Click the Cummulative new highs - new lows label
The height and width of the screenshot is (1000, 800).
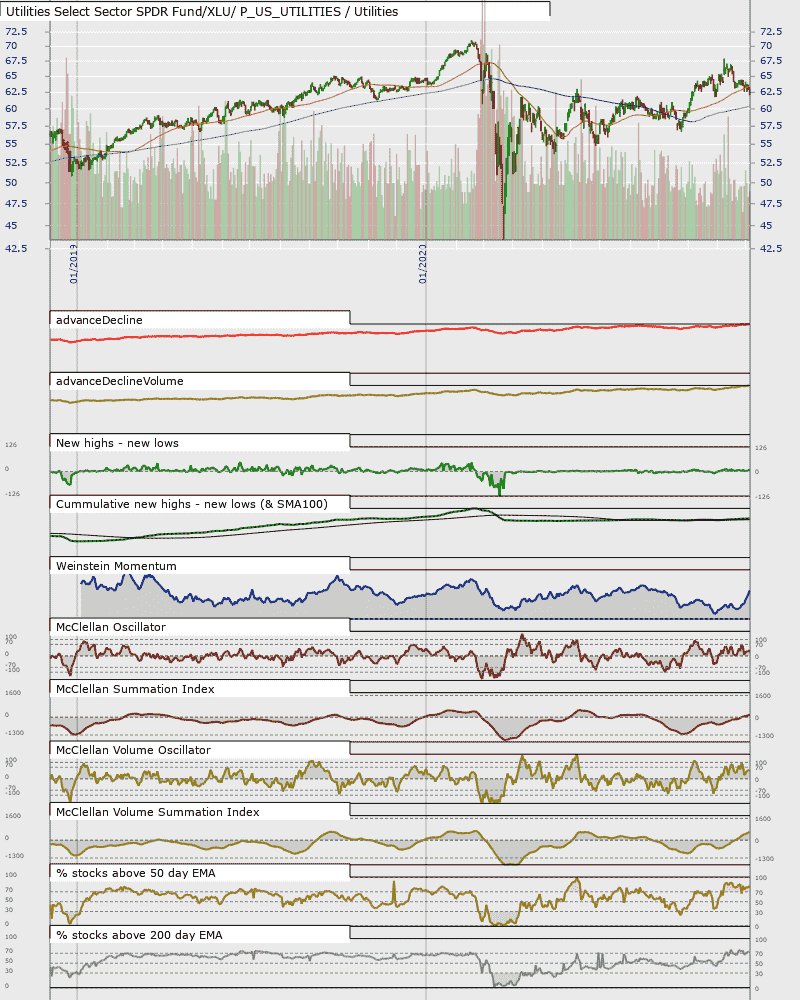click(x=191, y=504)
